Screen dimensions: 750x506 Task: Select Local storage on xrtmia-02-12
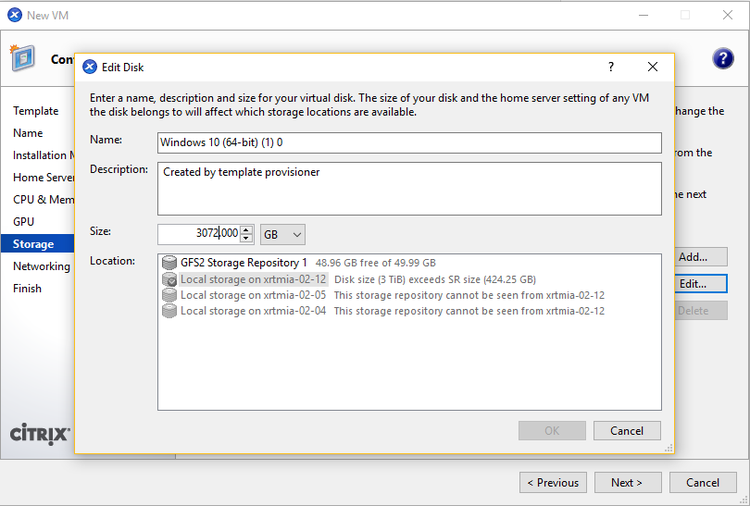point(253,279)
